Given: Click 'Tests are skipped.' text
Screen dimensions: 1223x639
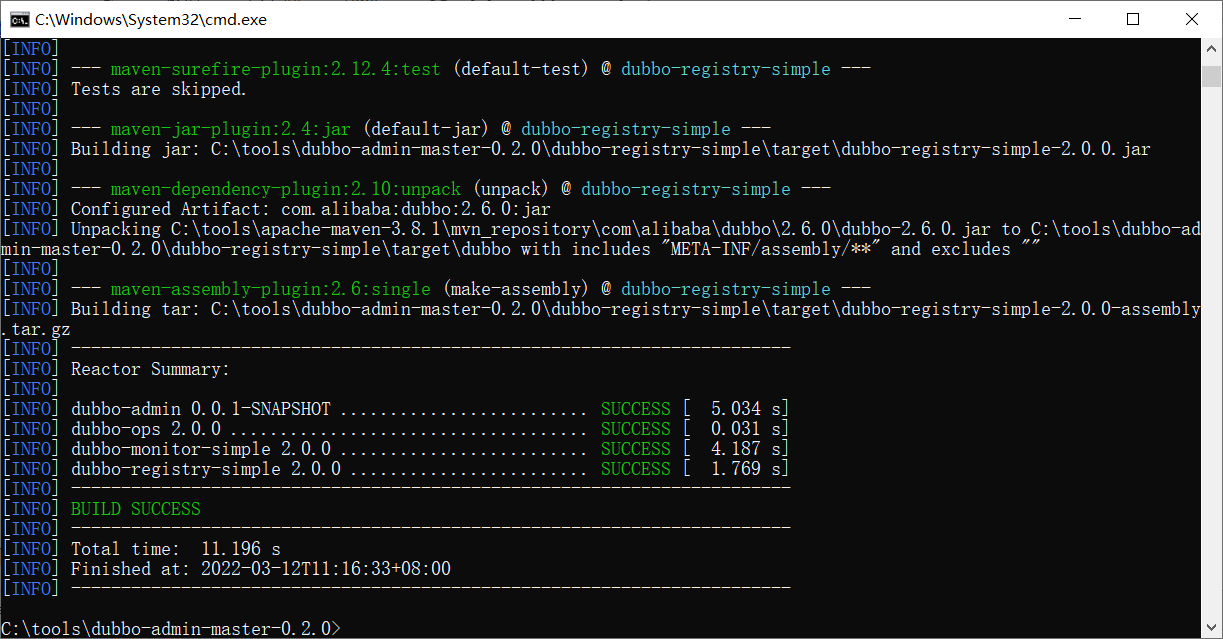Looking at the screenshot, I should coord(158,89).
